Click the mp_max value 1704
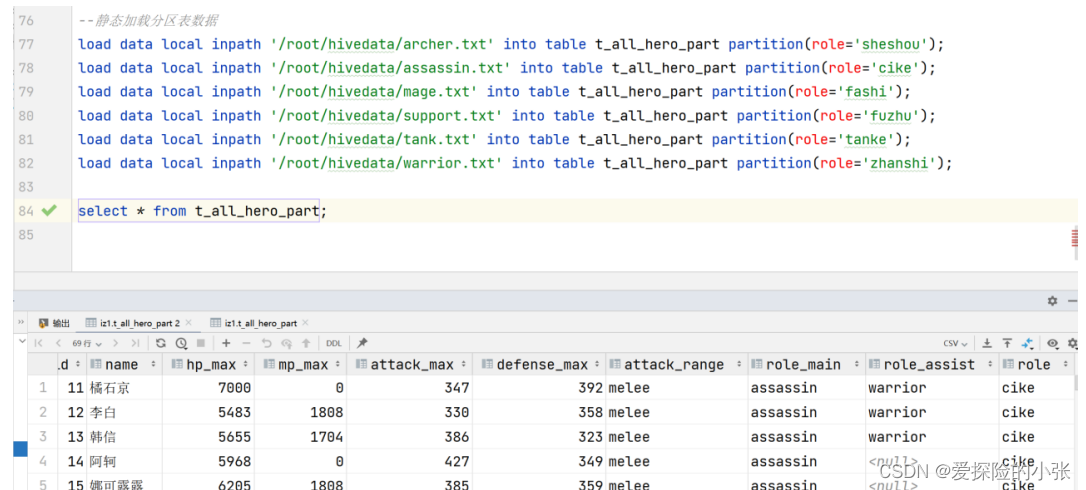The height and width of the screenshot is (490, 1086). 327,437
